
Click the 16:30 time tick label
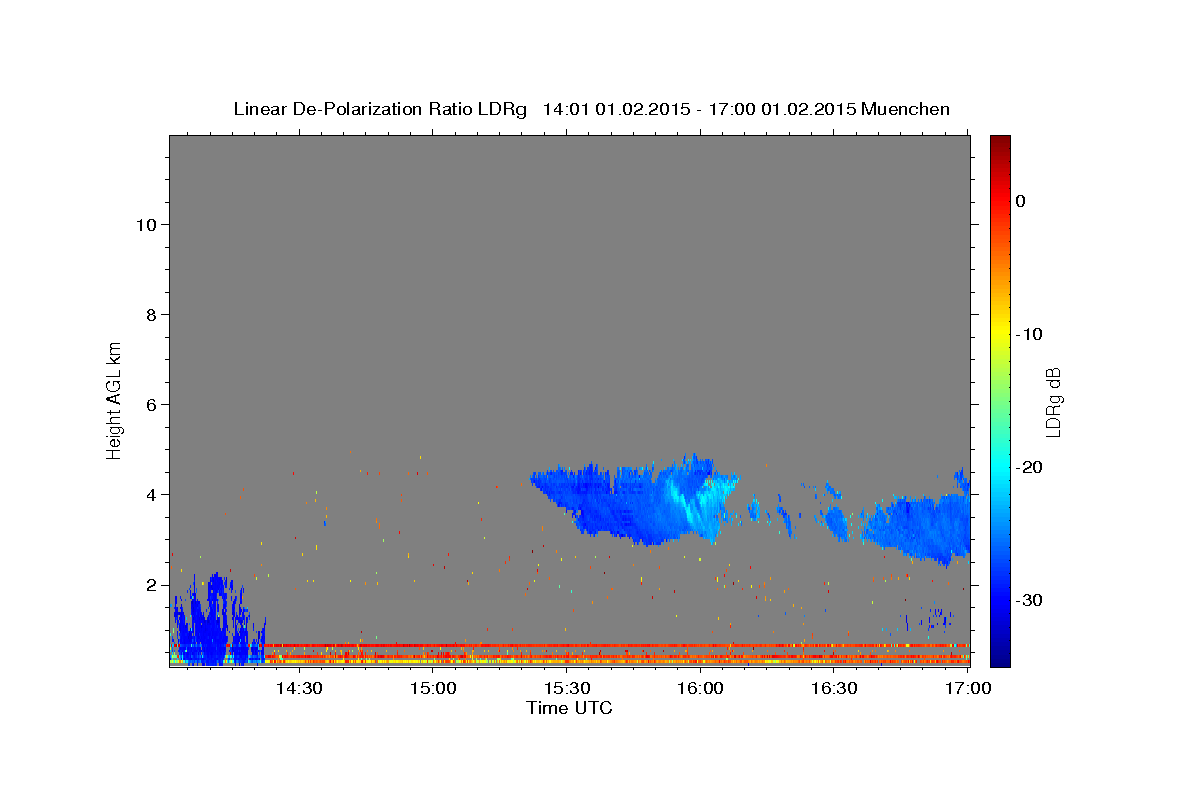(835, 689)
